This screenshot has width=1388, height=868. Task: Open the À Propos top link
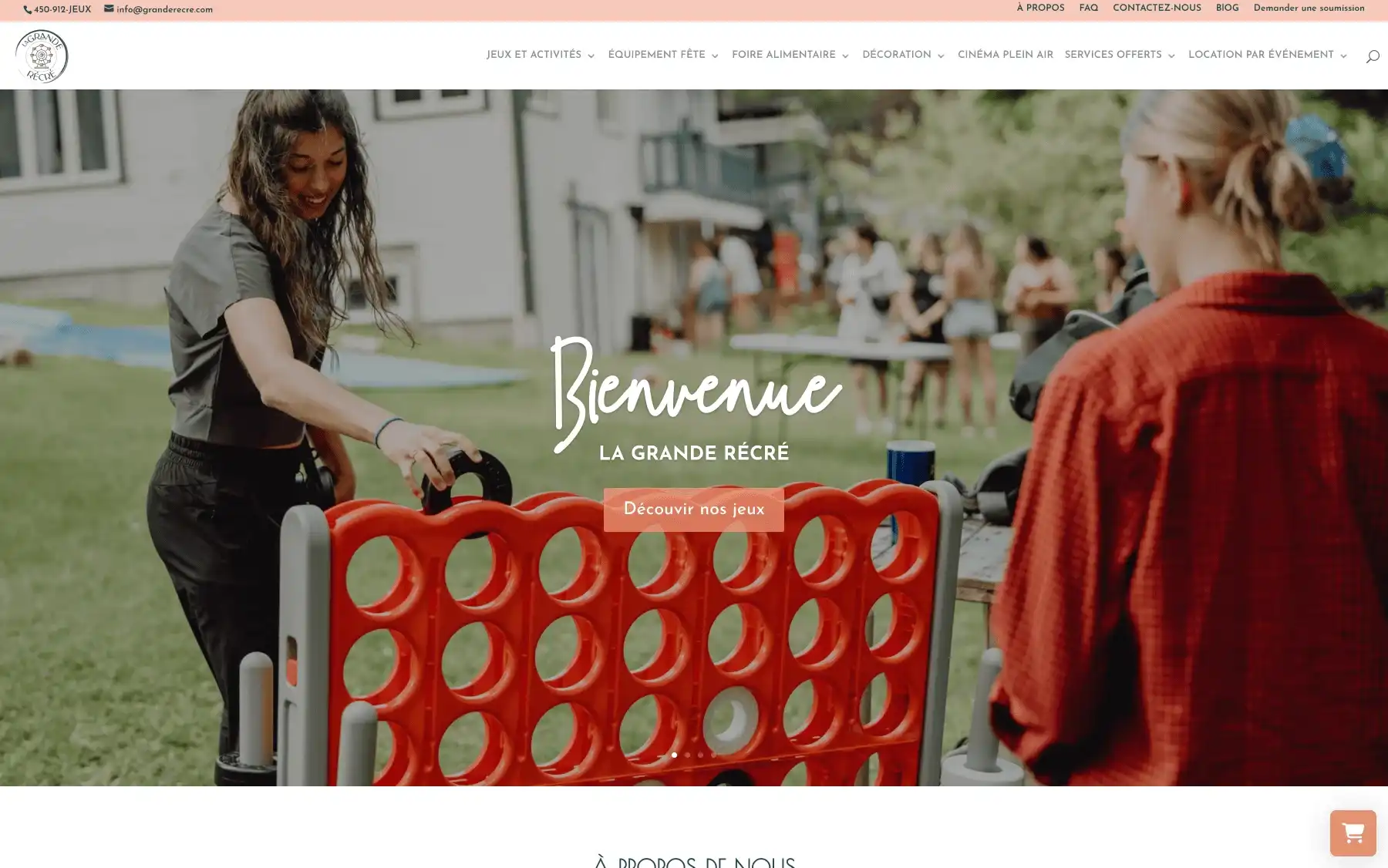point(1040,8)
